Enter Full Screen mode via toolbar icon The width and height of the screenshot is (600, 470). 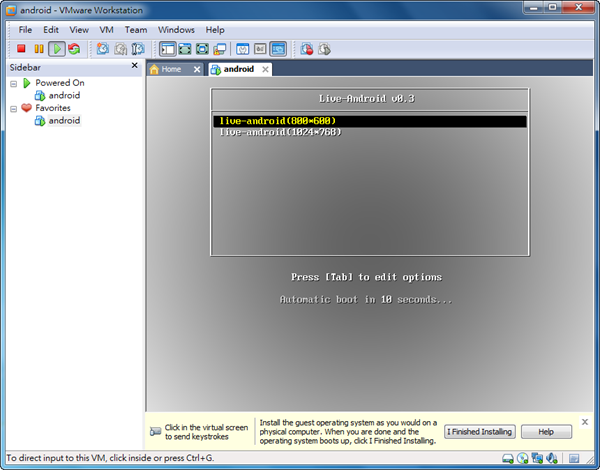coord(202,49)
